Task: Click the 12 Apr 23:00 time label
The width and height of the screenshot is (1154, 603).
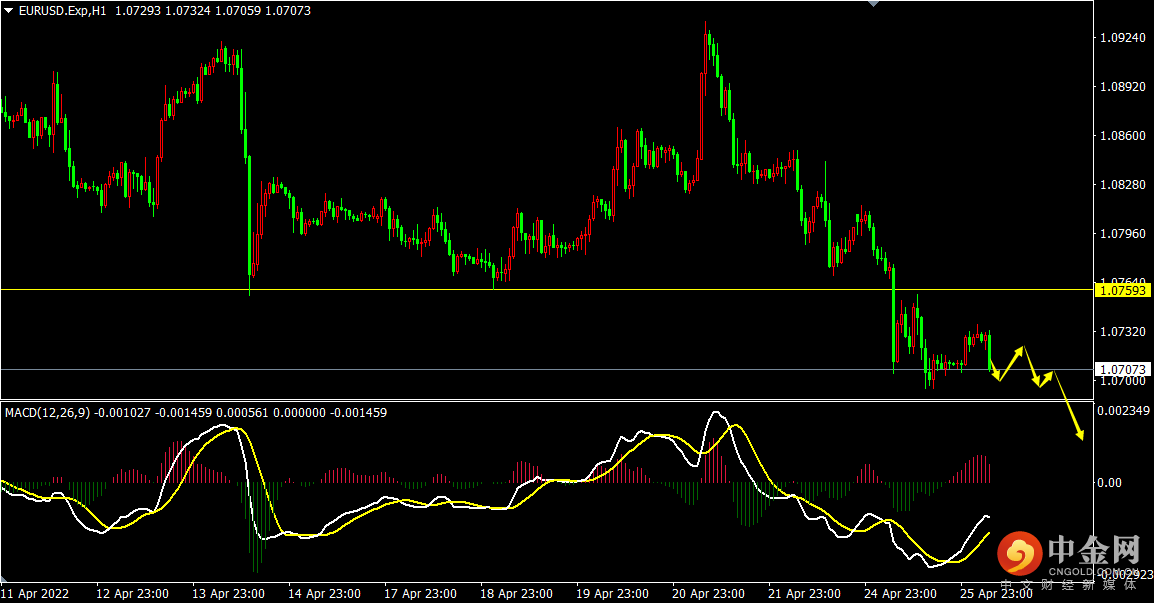Action: tap(132, 593)
